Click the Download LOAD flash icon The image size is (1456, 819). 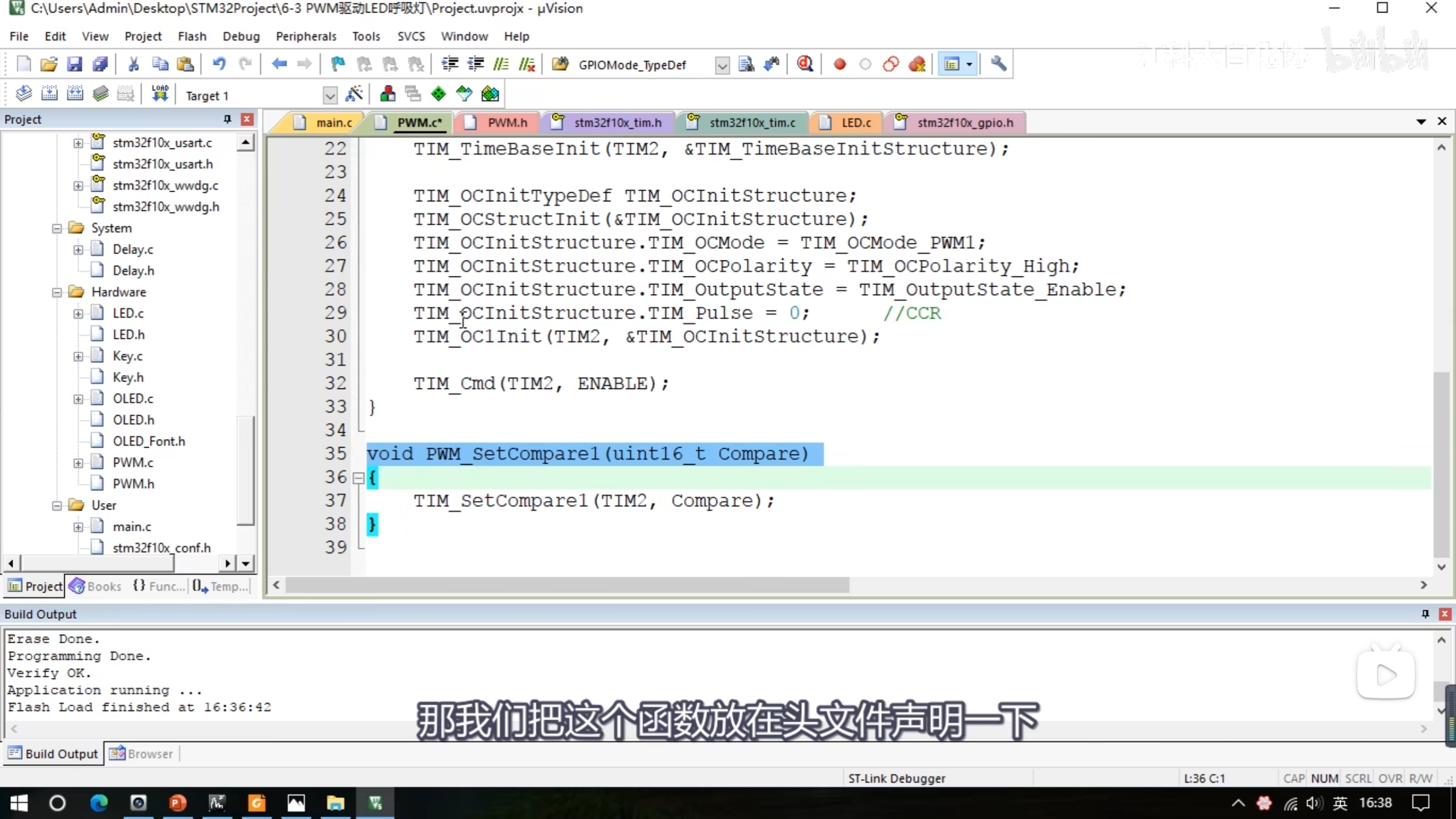160,94
